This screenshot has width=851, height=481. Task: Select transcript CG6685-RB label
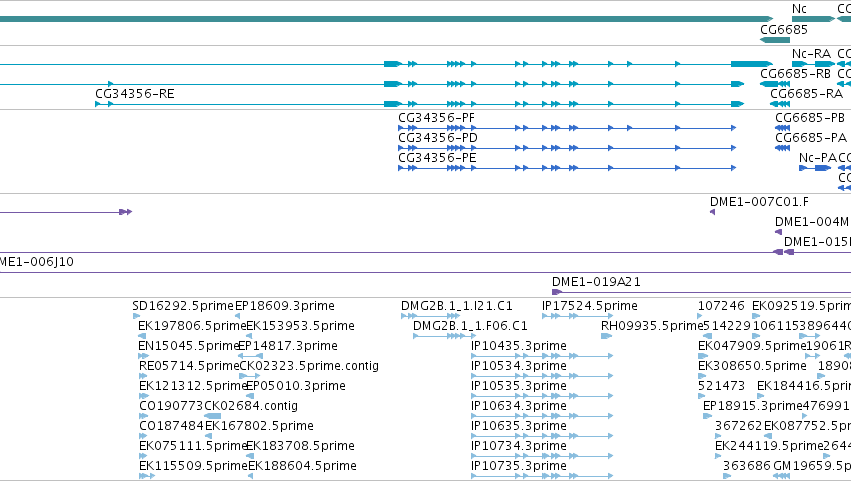[795, 74]
